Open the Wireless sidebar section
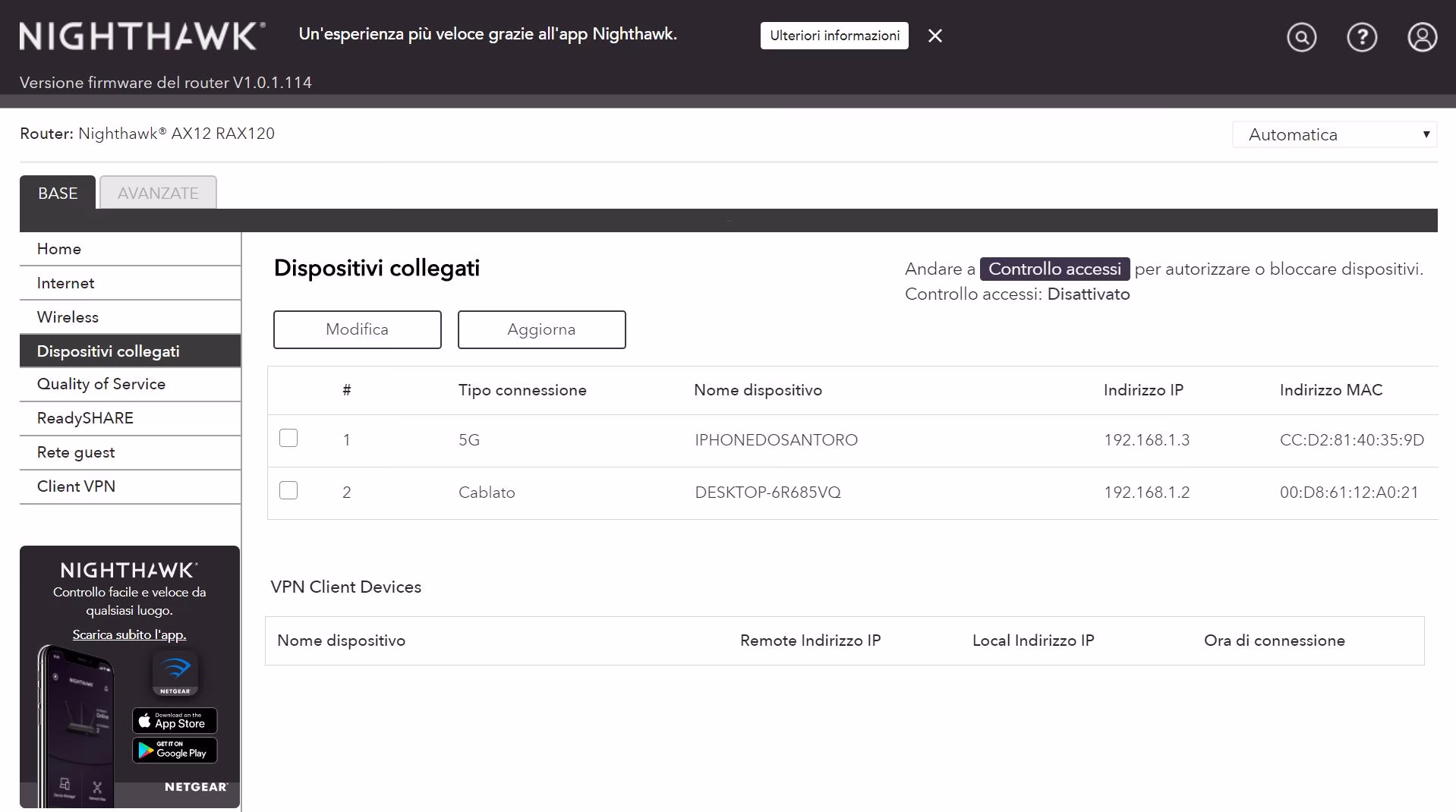 (131, 317)
